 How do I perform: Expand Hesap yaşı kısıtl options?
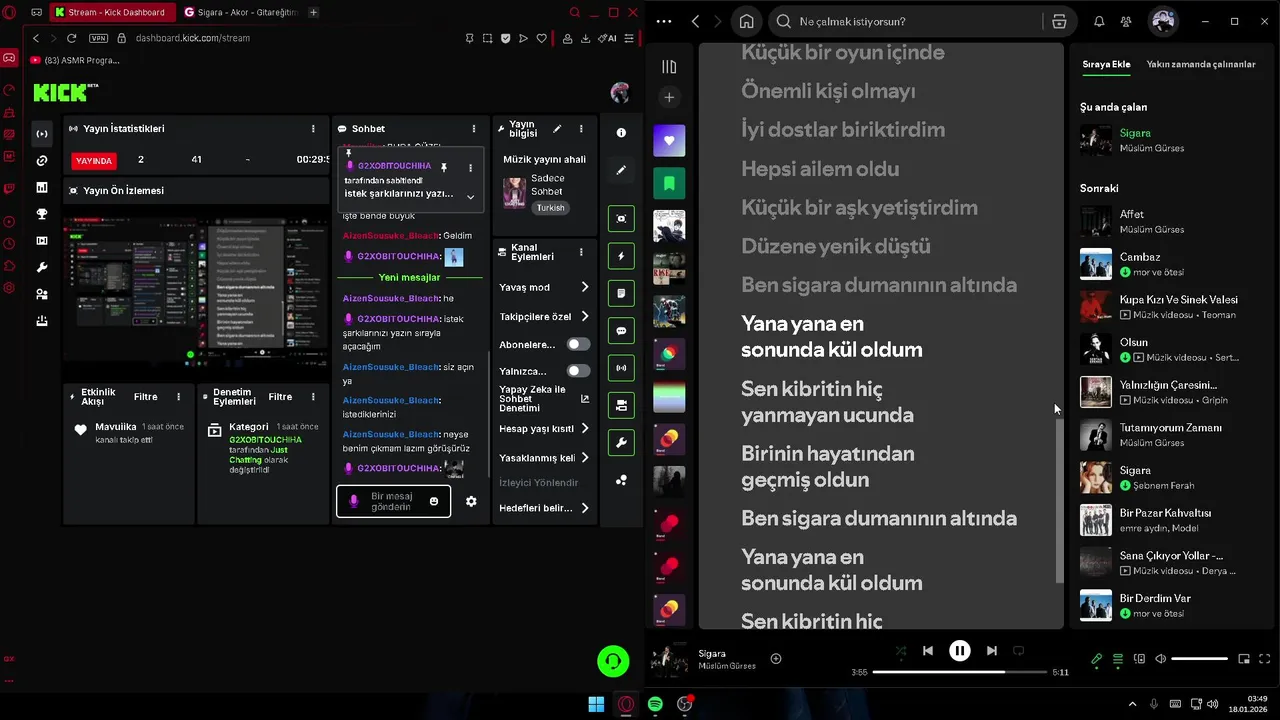tap(584, 429)
